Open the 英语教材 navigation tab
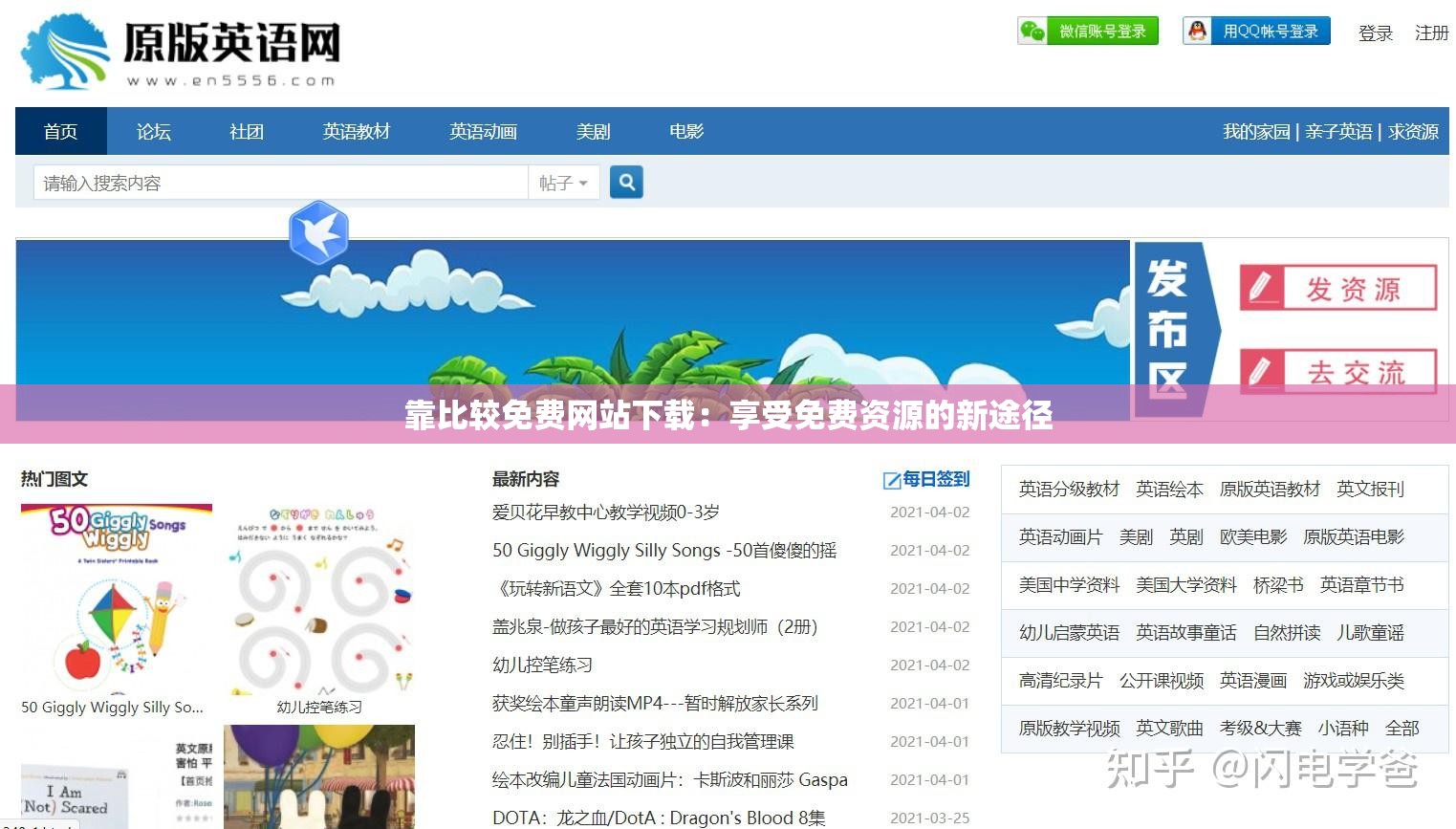The image size is (1456, 829). [x=357, y=131]
